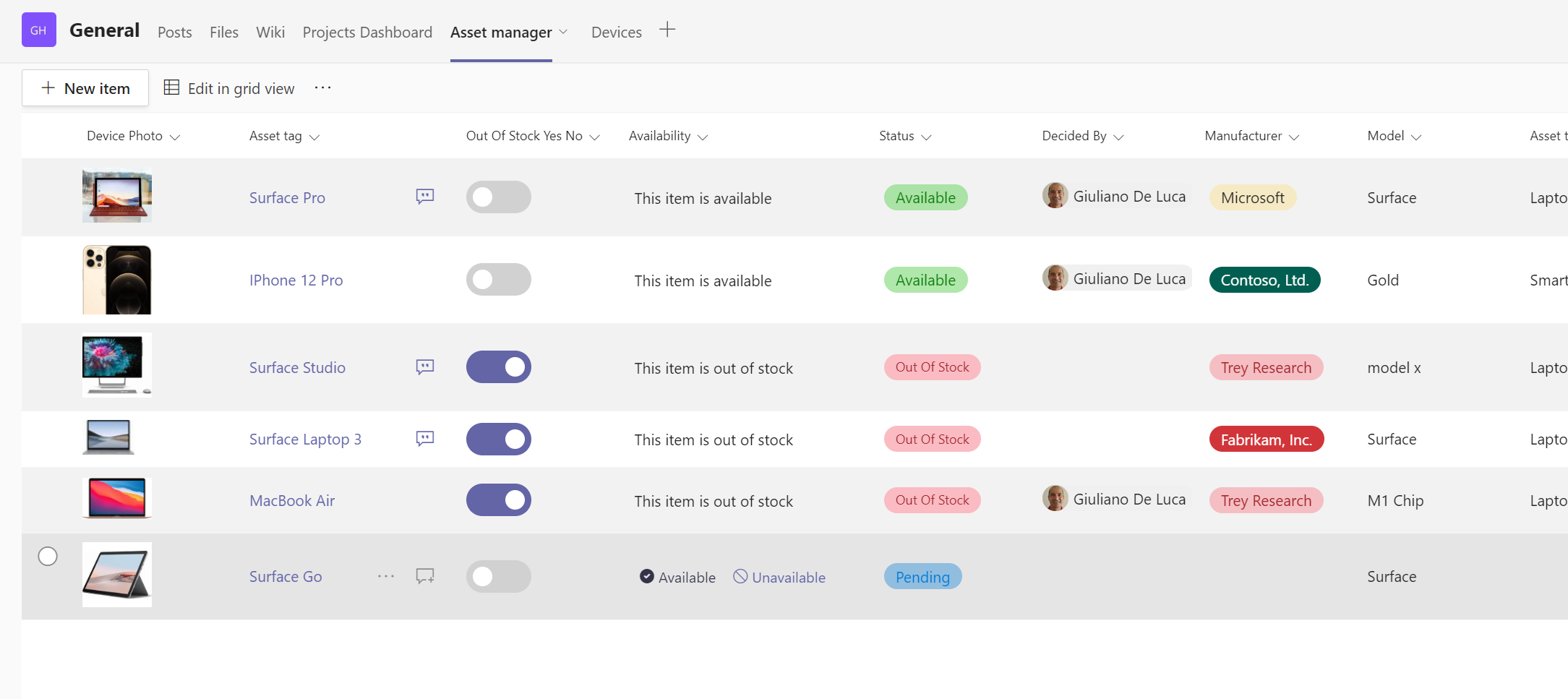Enable Out Of Stock for Surface Go
1568x699 pixels.
click(499, 576)
